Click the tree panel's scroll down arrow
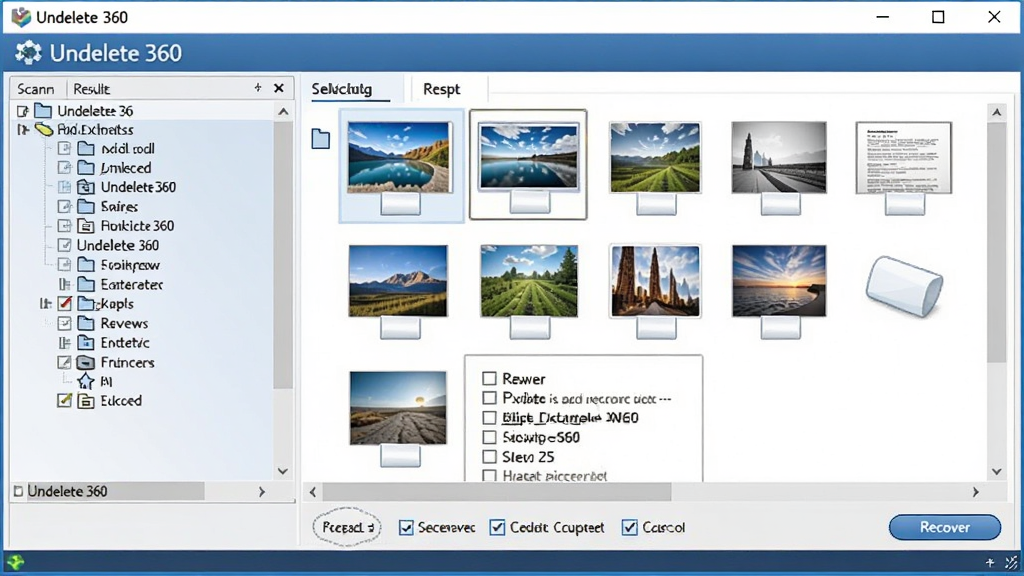The width and height of the screenshot is (1024, 576). [283, 472]
